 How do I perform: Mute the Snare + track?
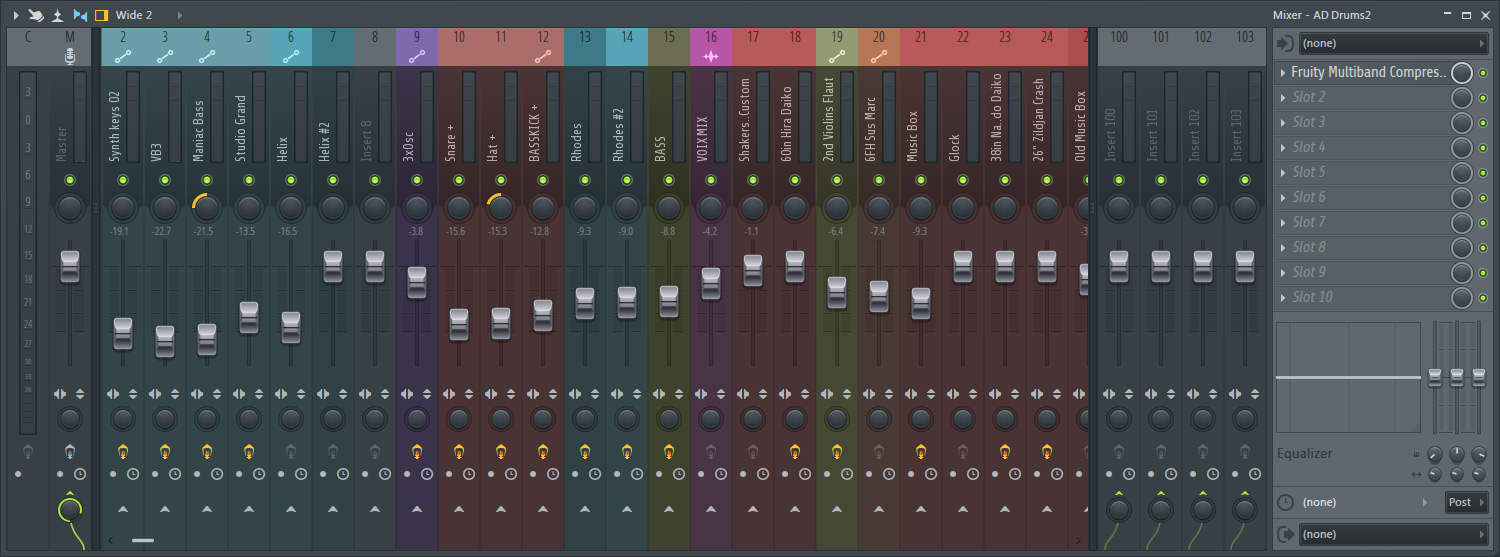(x=459, y=180)
